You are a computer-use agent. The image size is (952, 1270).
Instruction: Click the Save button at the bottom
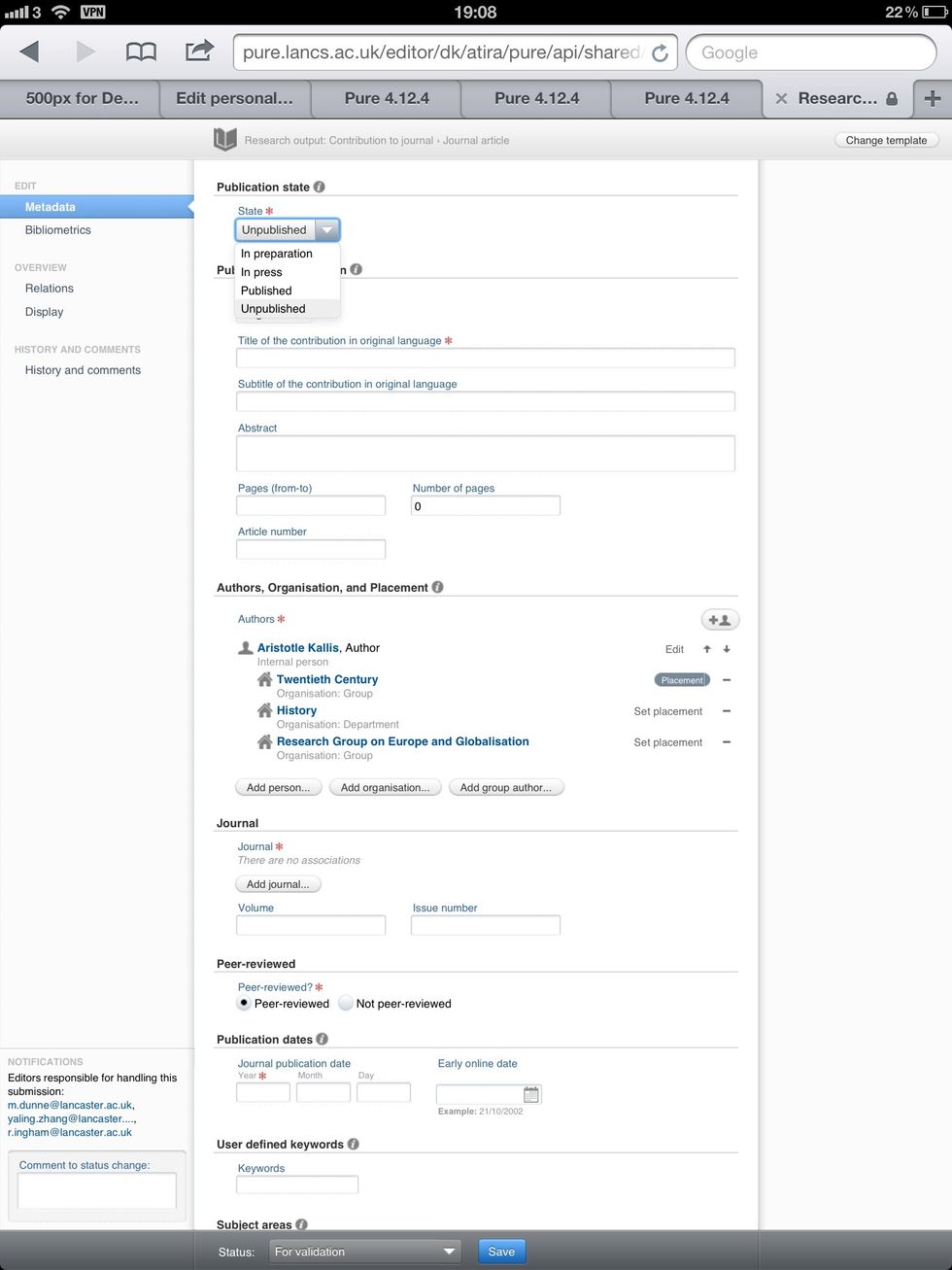[x=501, y=1252]
